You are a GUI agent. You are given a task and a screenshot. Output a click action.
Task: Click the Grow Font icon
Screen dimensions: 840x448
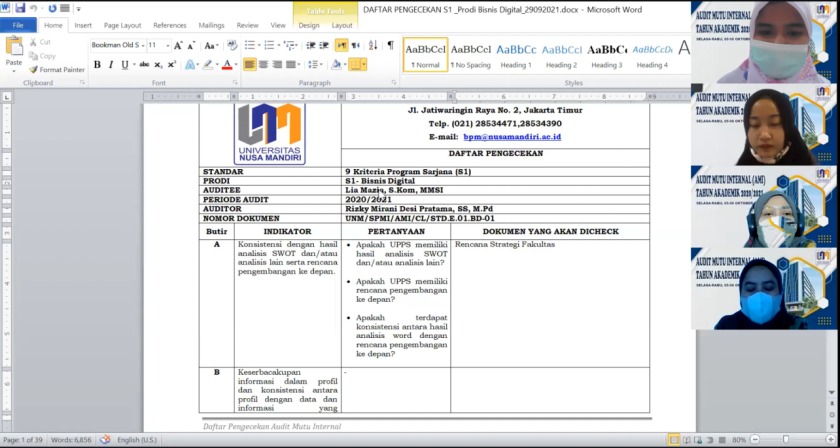tap(179, 46)
